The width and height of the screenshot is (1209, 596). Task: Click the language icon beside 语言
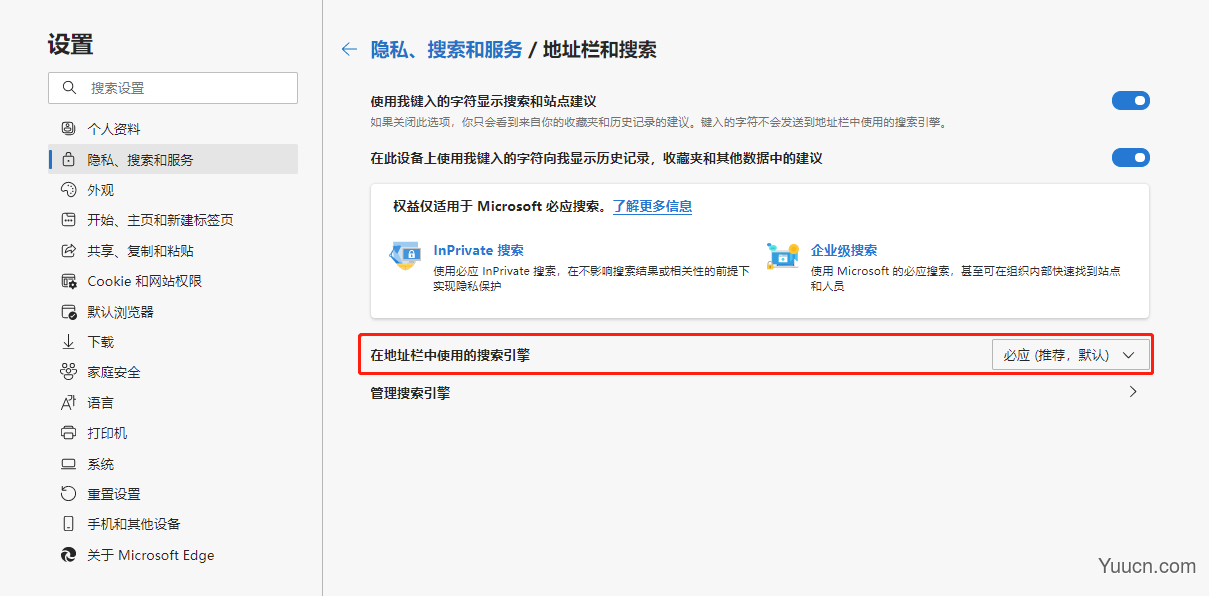point(68,403)
